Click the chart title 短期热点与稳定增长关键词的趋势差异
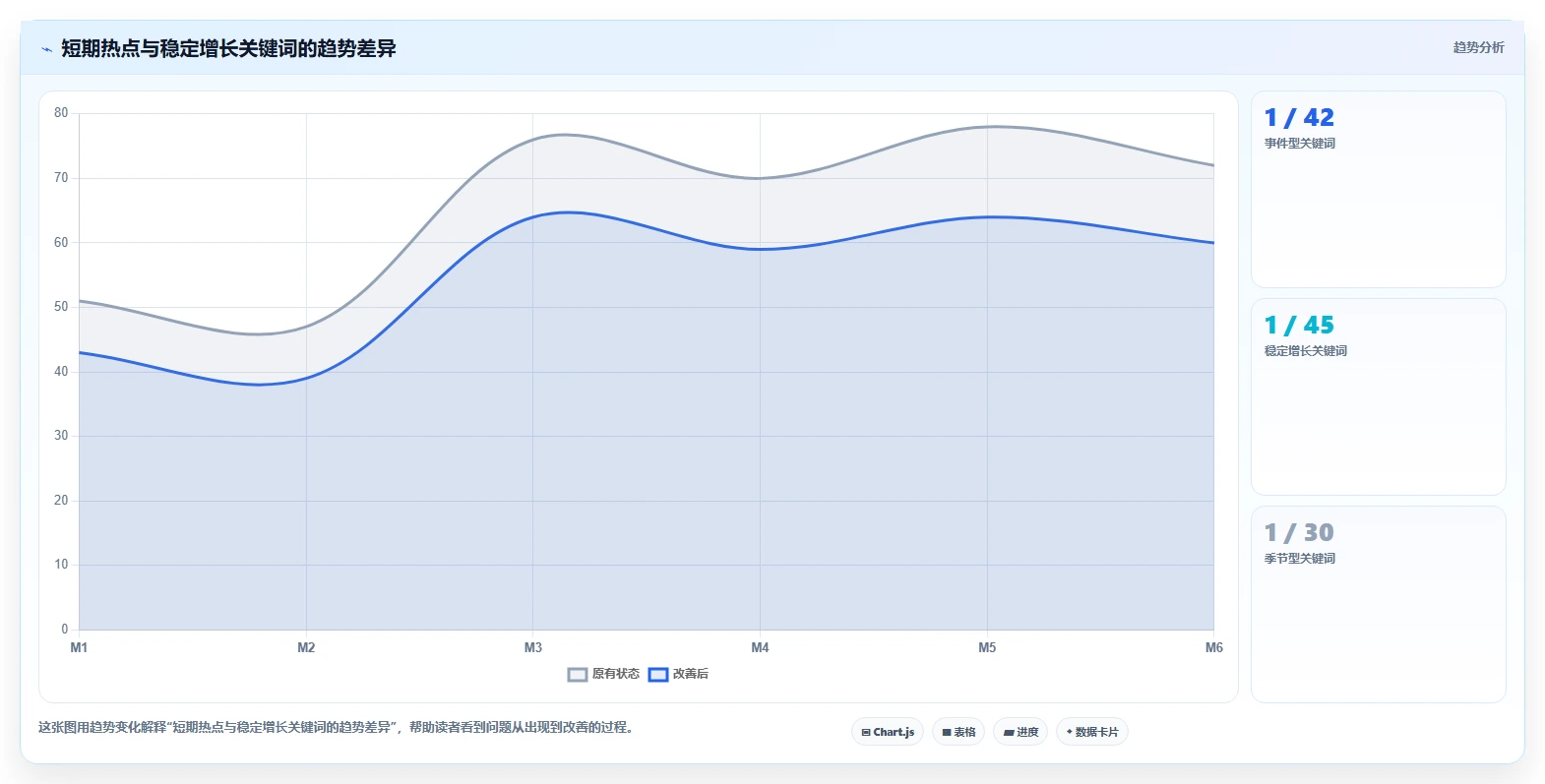 228,48
